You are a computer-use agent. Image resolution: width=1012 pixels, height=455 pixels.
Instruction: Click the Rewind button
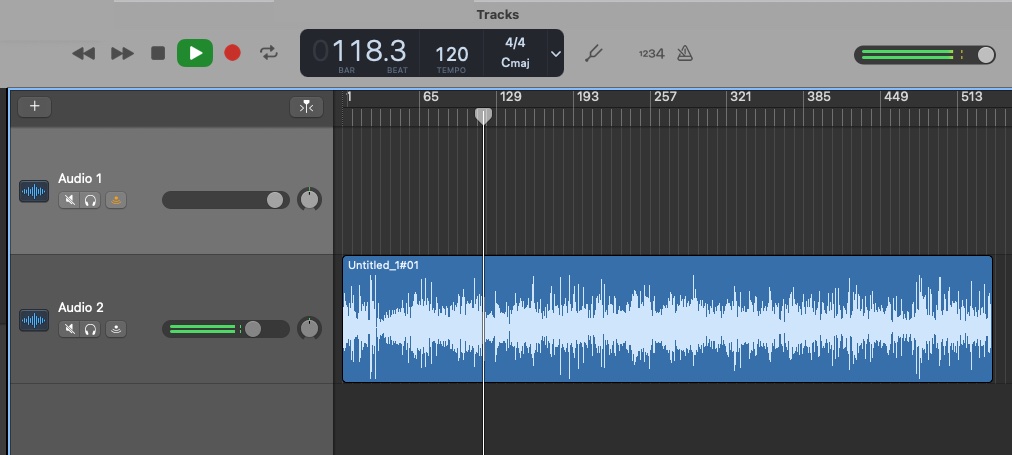click(x=84, y=53)
